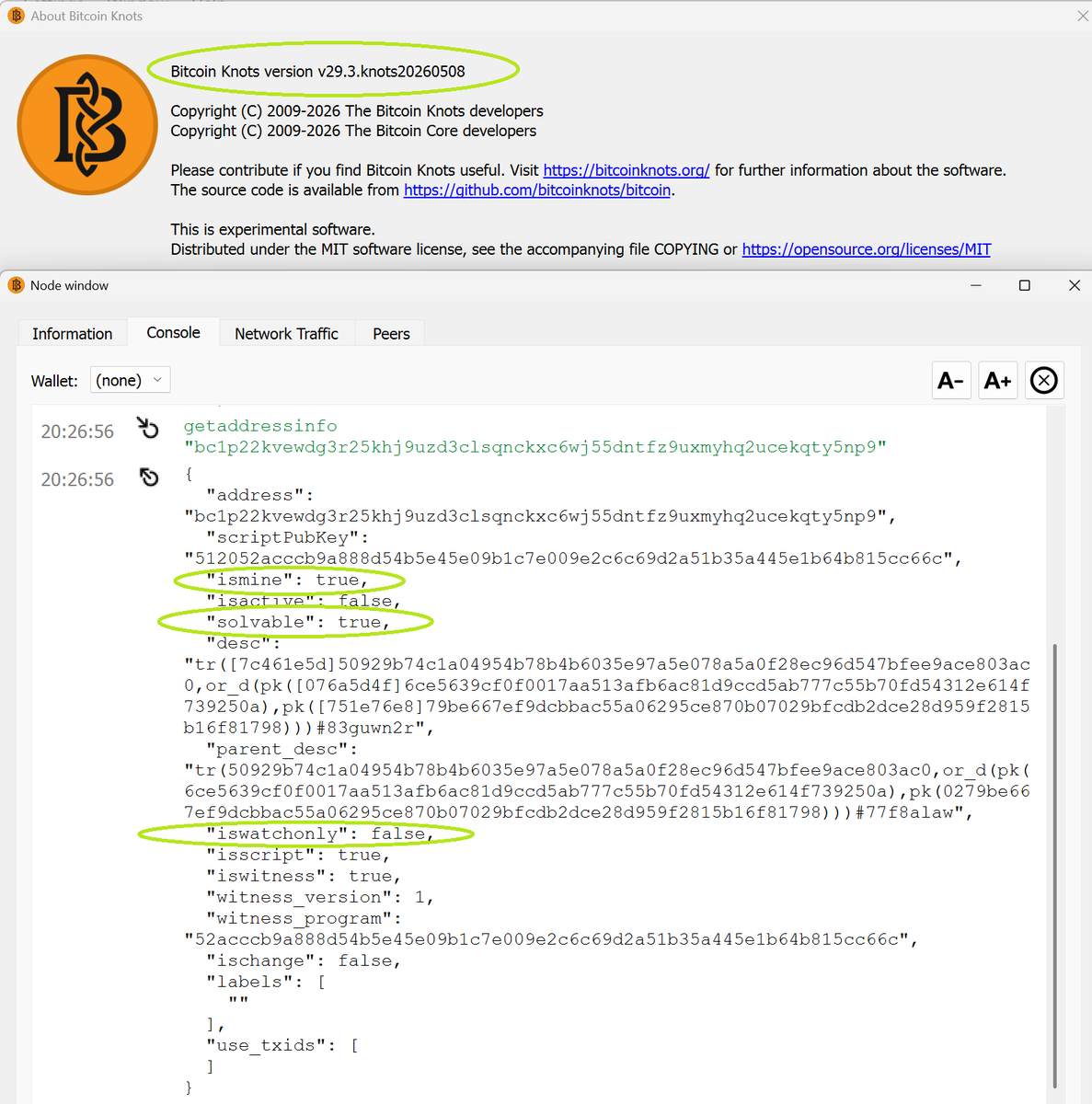Click the first 20:26:56 timestamp
Screen dimensions: 1092x1104
pos(77,431)
